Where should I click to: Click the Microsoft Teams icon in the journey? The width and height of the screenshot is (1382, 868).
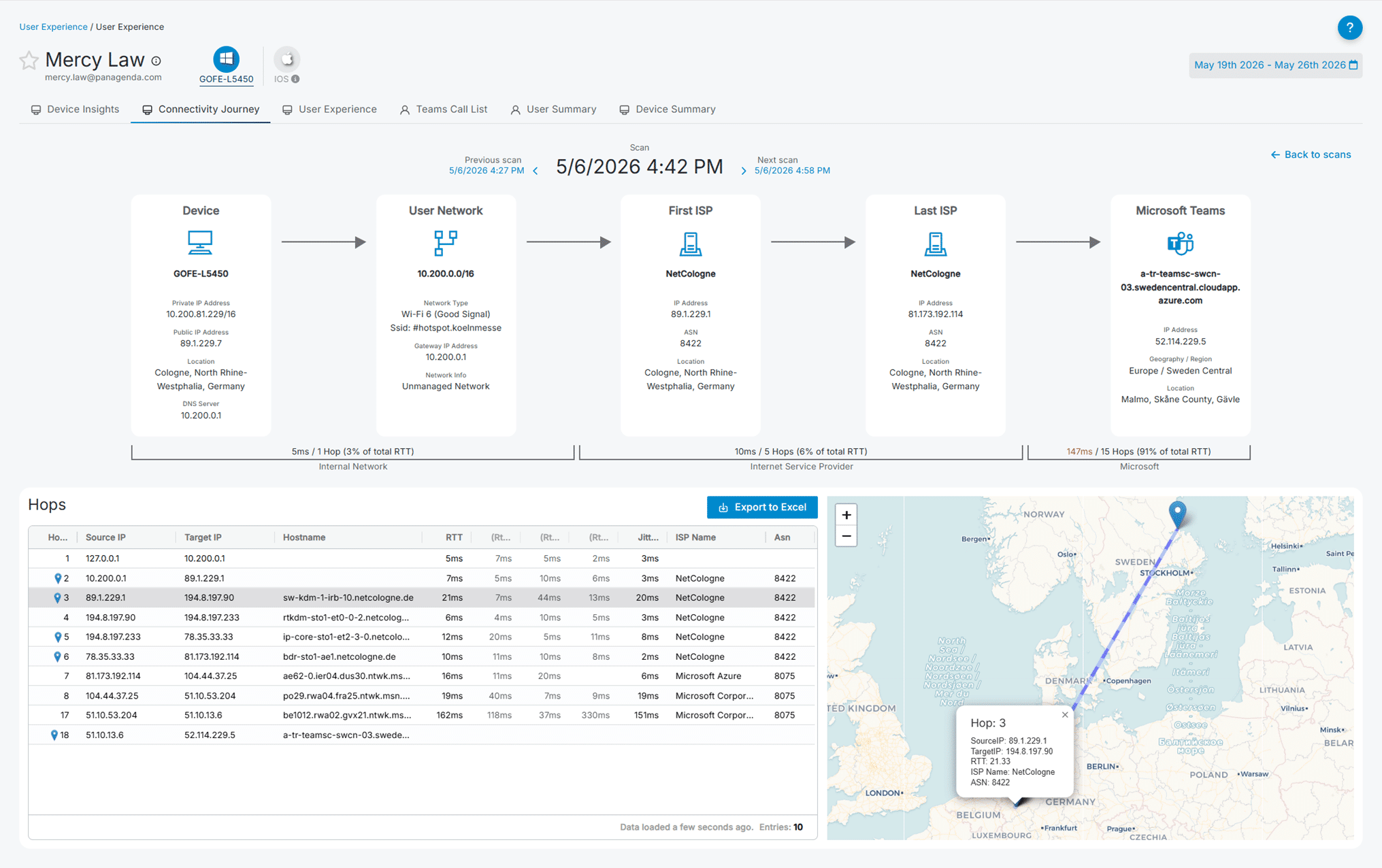[1180, 243]
